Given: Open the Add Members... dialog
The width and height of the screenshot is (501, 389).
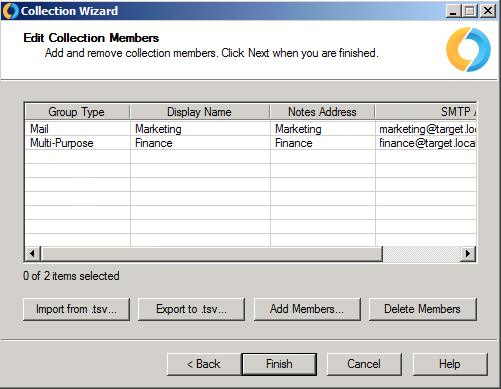Looking at the screenshot, I should click(x=307, y=309).
